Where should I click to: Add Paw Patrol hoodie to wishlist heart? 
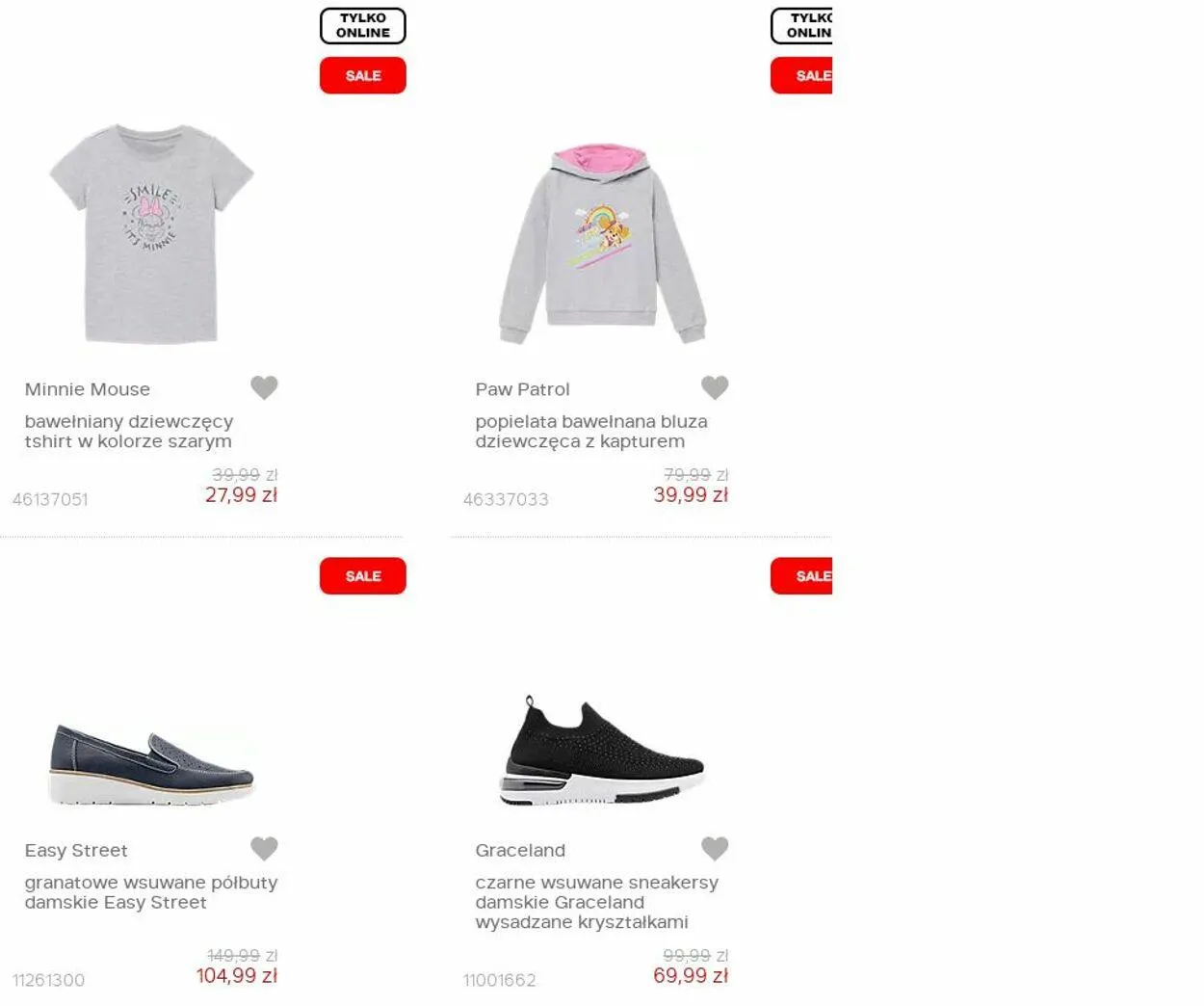(x=715, y=387)
